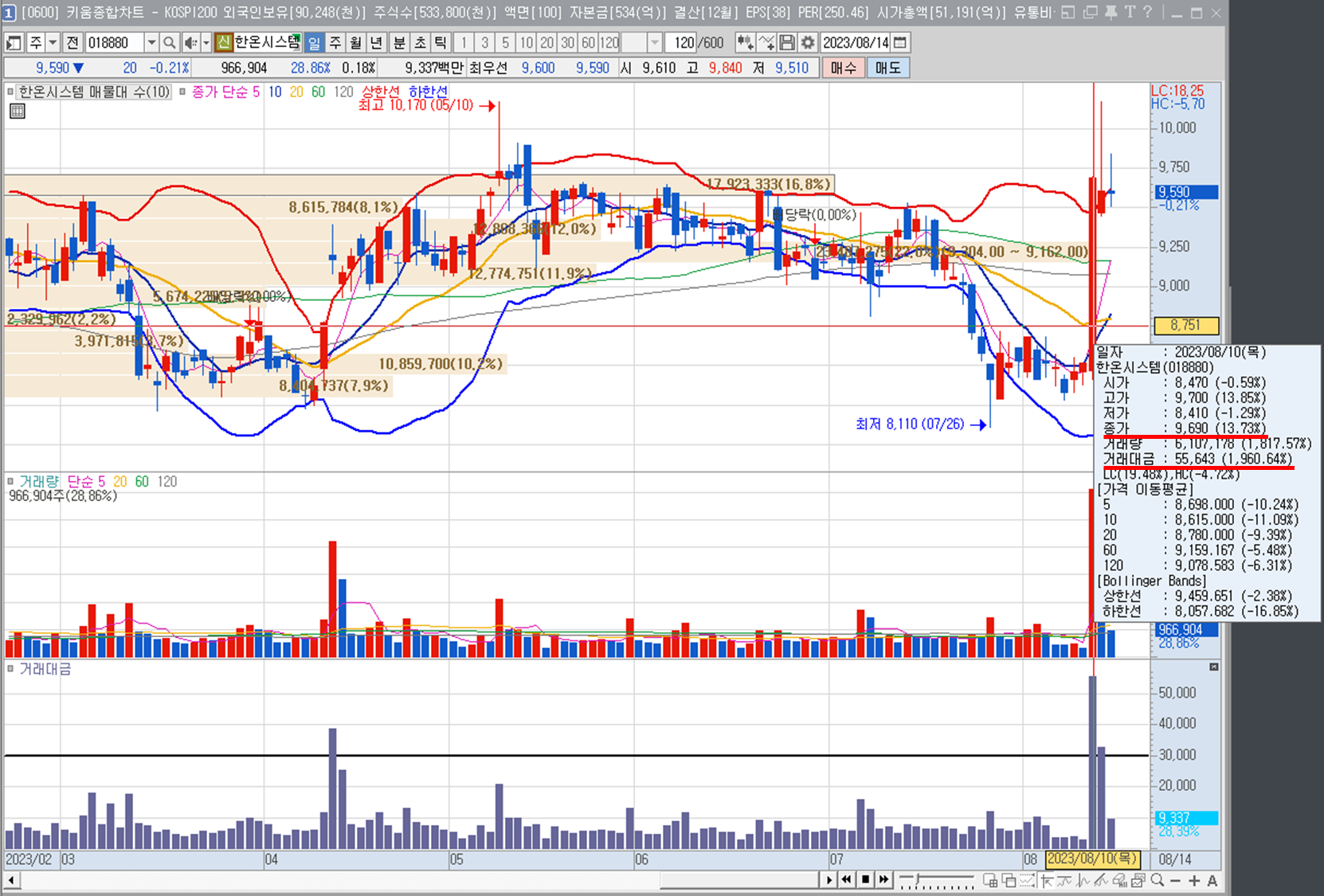1324x896 pixels.
Task: Click the fast-forward replay button
Action: tap(883, 880)
